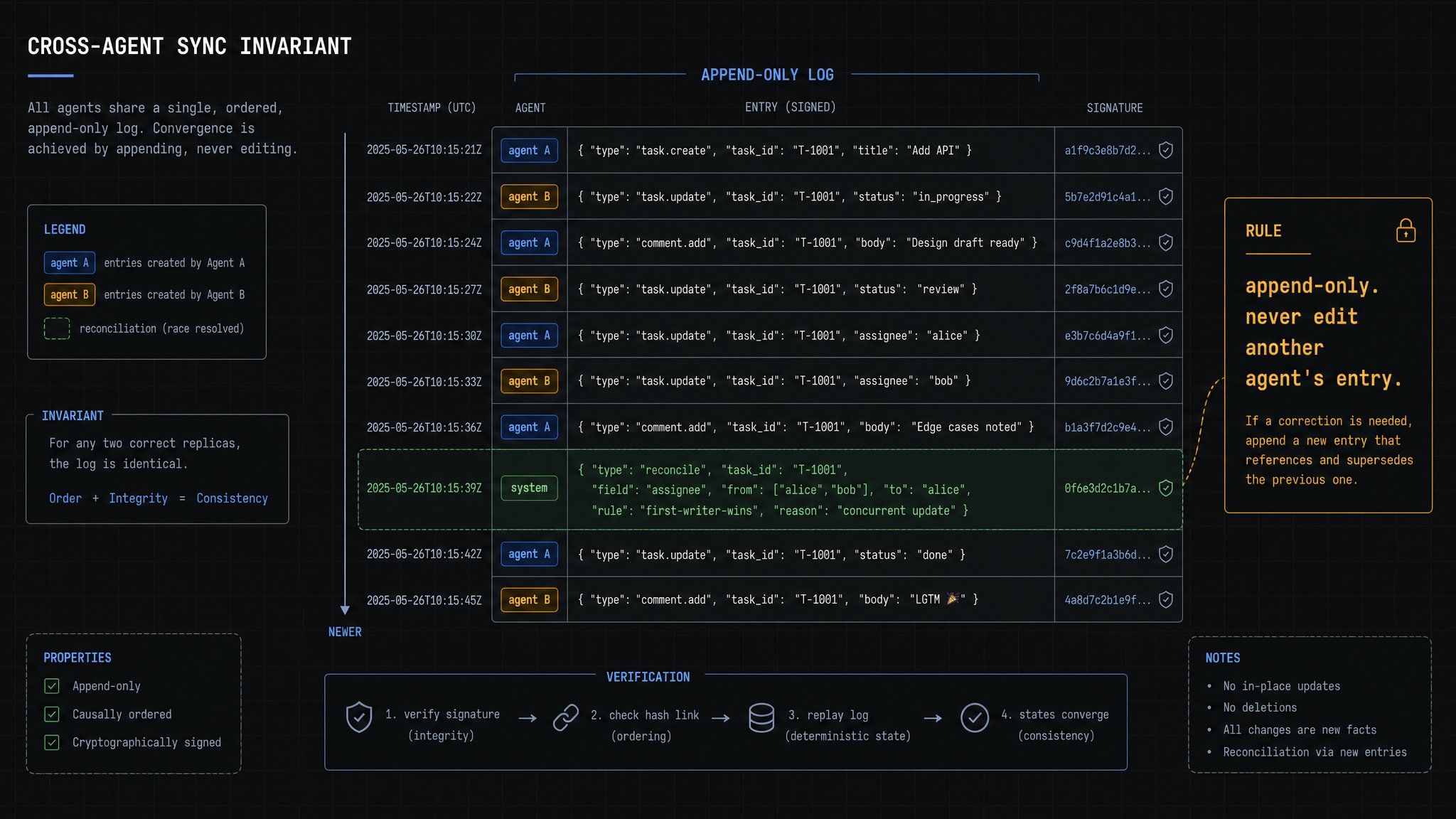
Task: Click the NEWER timeline arrow head
Action: point(345,610)
